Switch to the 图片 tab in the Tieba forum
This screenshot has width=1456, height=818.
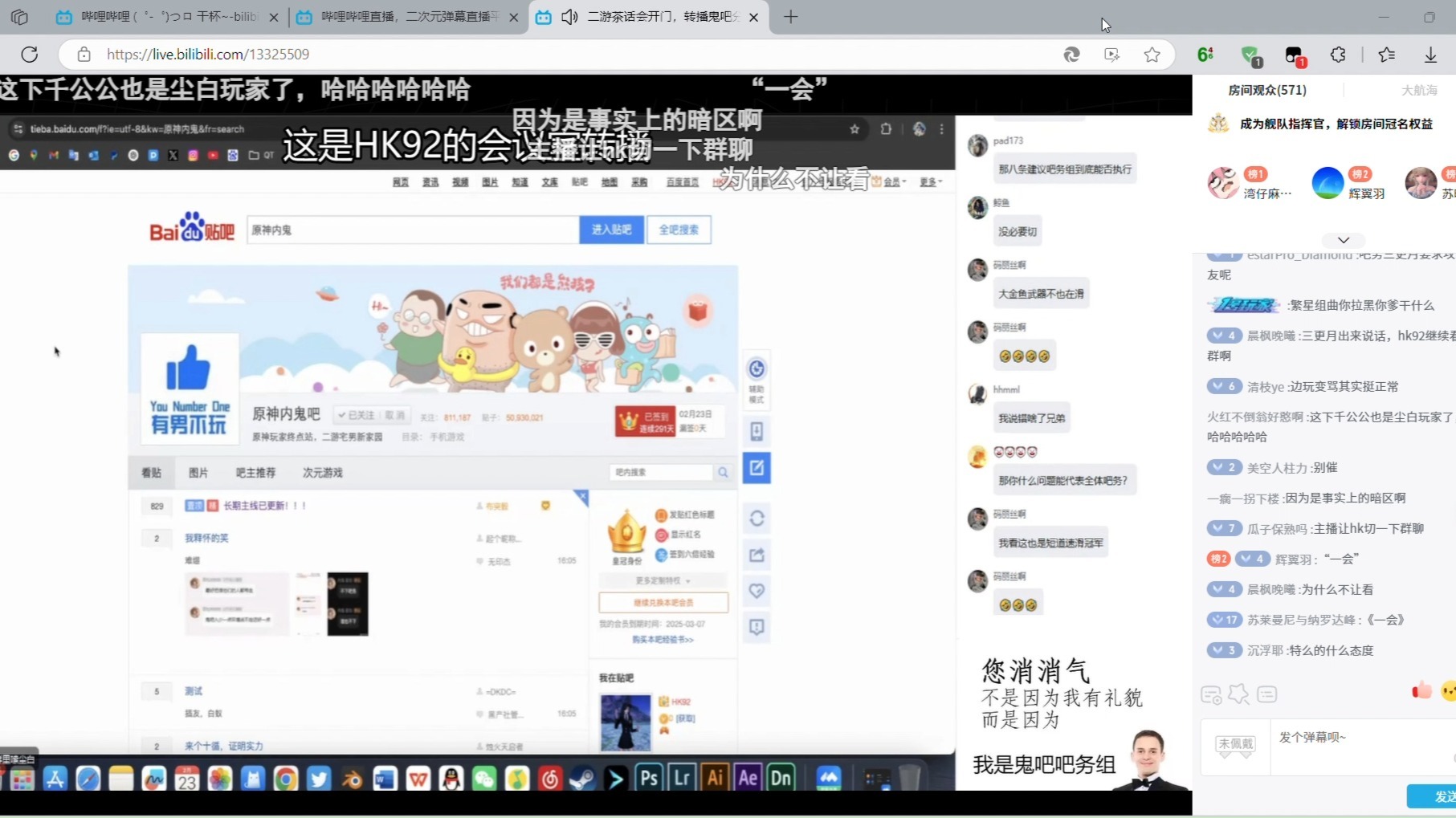pos(199,472)
